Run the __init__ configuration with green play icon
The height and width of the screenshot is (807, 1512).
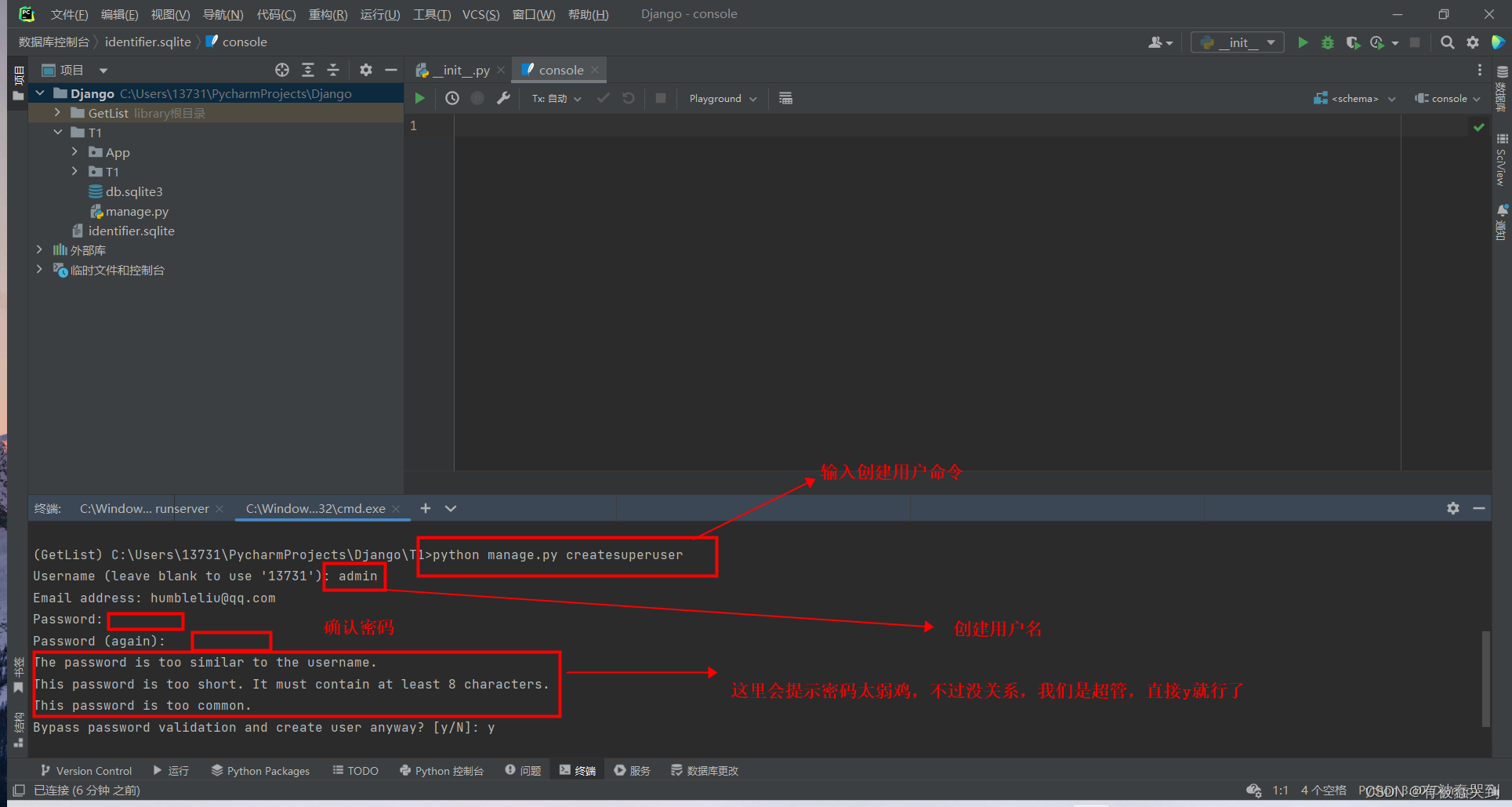pyautogui.click(x=1303, y=42)
